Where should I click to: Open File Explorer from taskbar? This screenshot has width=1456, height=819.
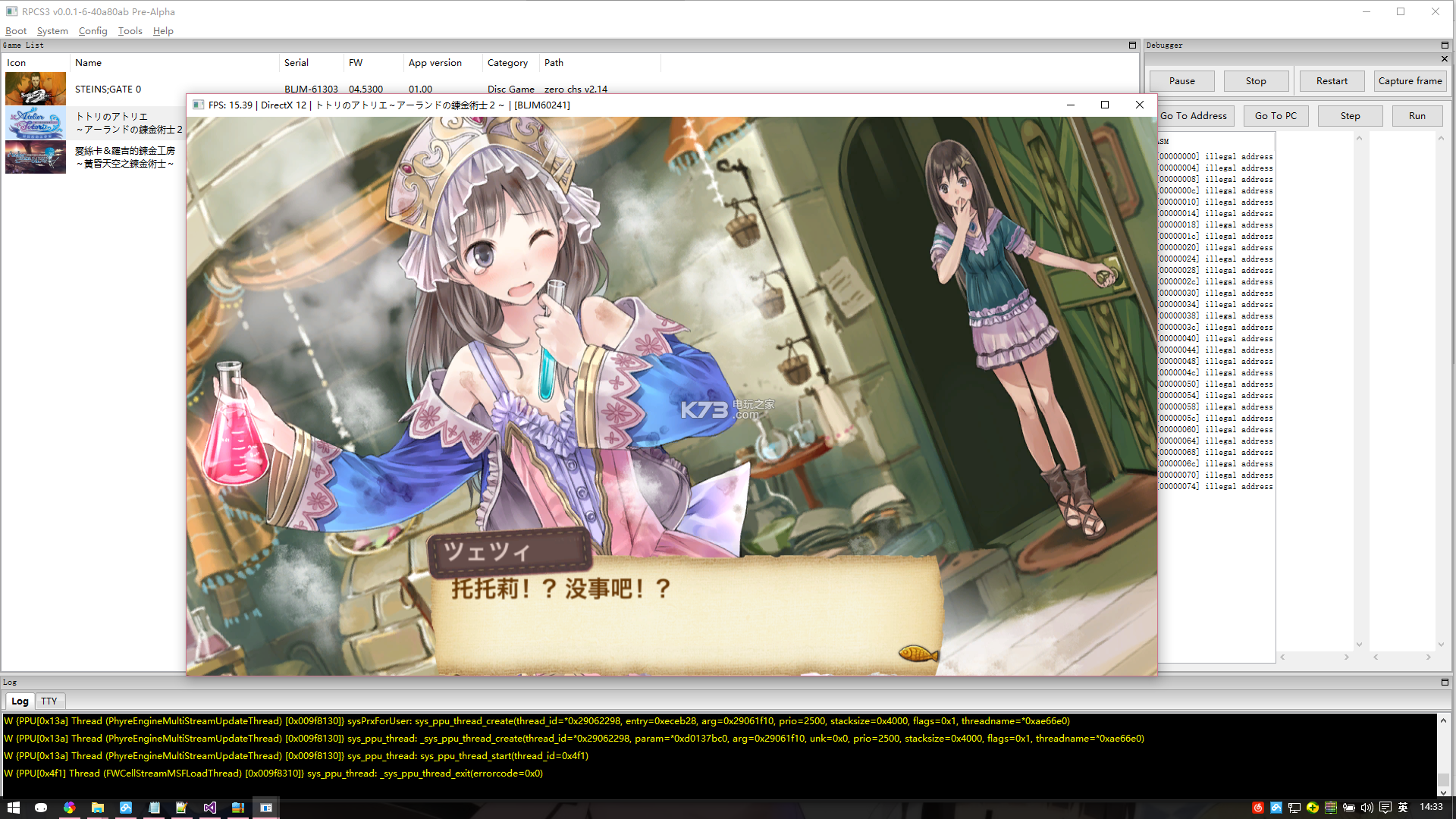click(x=98, y=808)
